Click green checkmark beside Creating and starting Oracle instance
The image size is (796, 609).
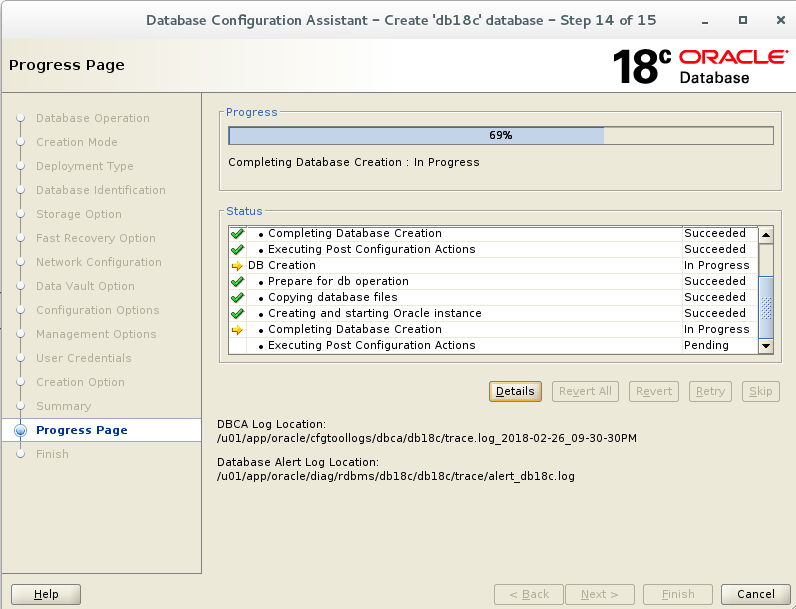(x=237, y=314)
